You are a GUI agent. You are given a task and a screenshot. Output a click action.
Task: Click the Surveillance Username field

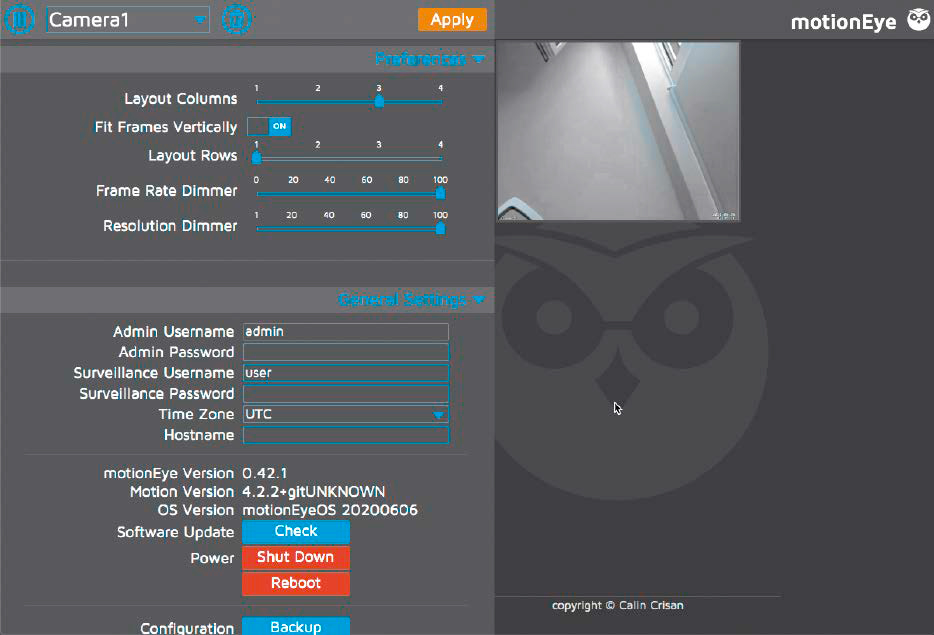coord(345,373)
